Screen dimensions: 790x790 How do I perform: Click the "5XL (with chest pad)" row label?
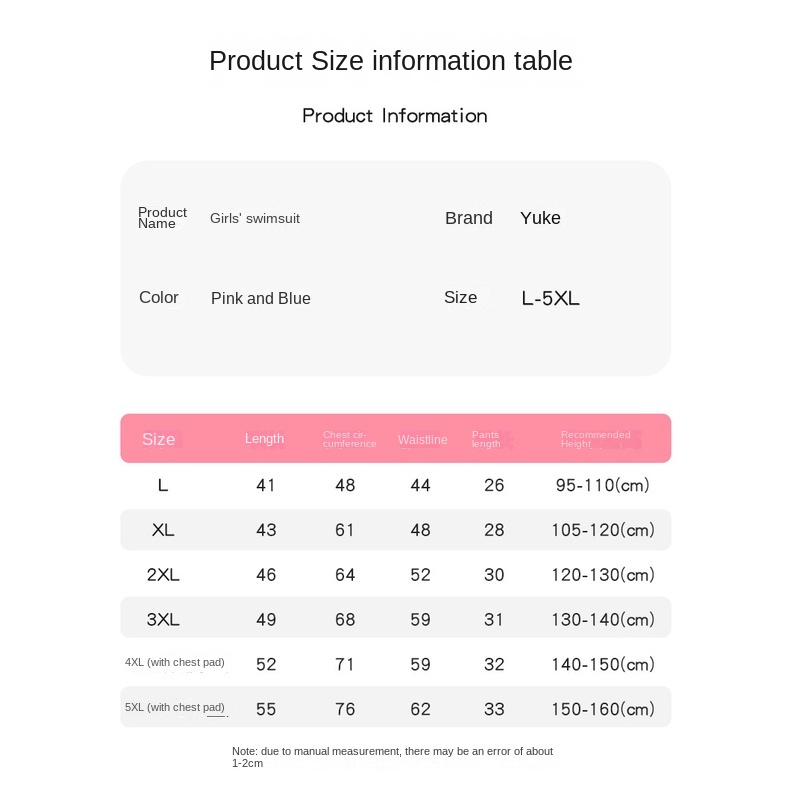point(175,708)
